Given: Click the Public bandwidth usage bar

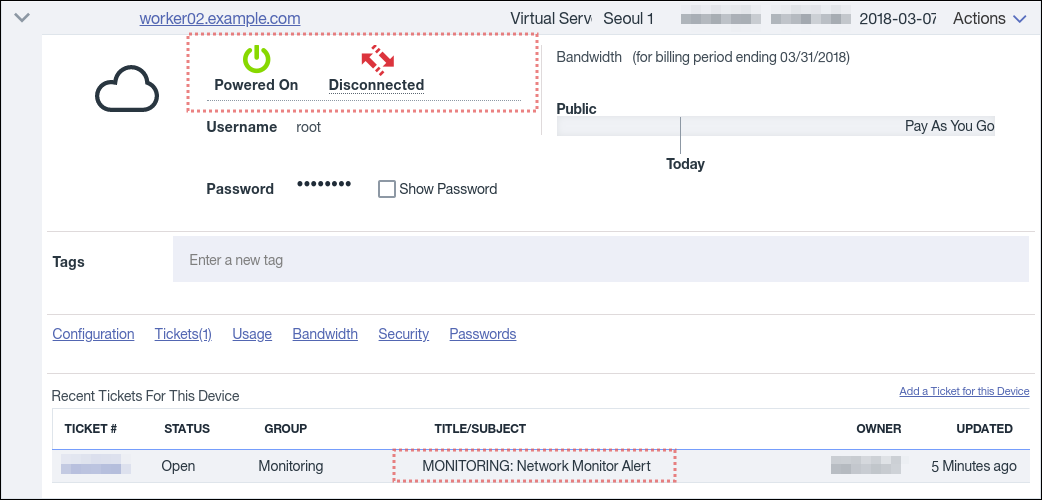Looking at the screenshot, I should click(775, 127).
